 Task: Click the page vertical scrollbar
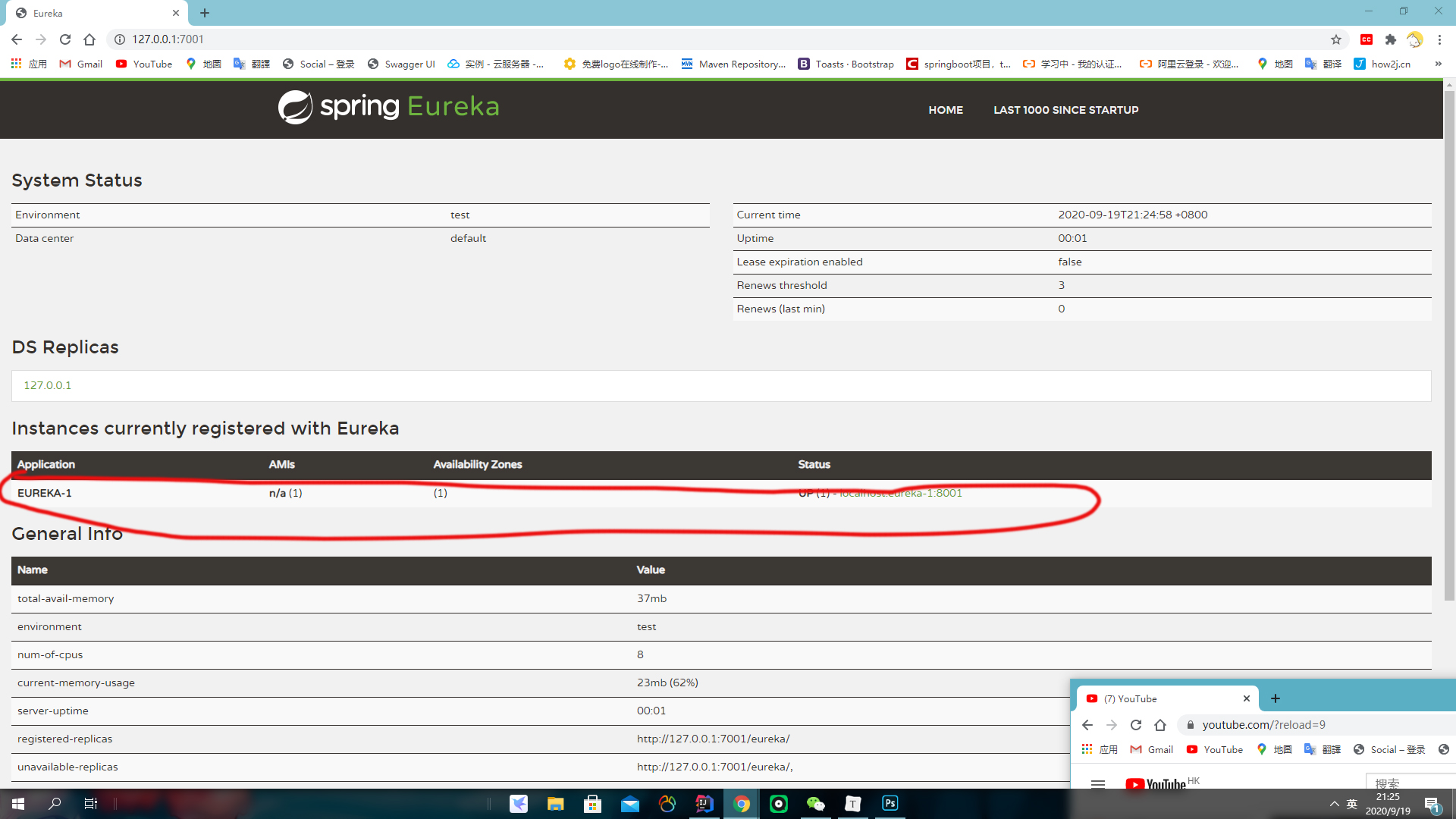coord(1449,341)
